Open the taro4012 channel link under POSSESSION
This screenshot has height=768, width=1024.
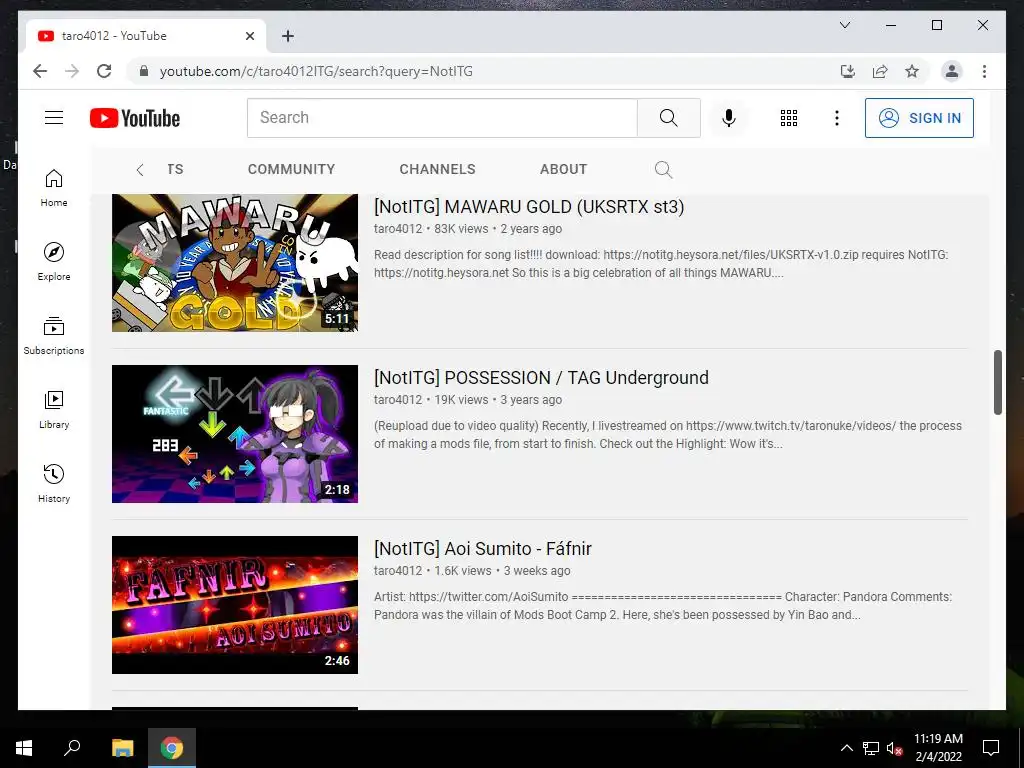(x=398, y=400)
